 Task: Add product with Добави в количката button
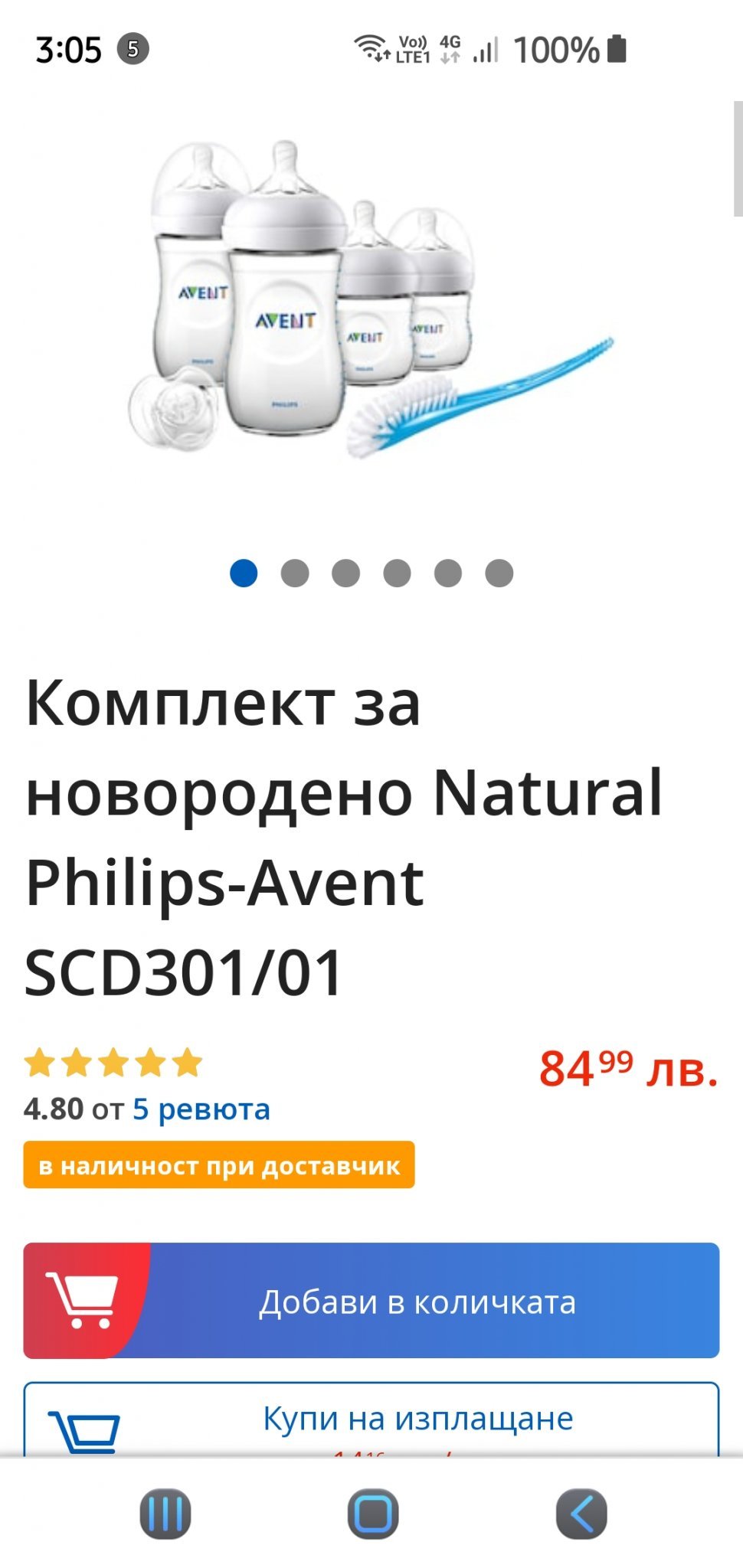[371, 1300]
